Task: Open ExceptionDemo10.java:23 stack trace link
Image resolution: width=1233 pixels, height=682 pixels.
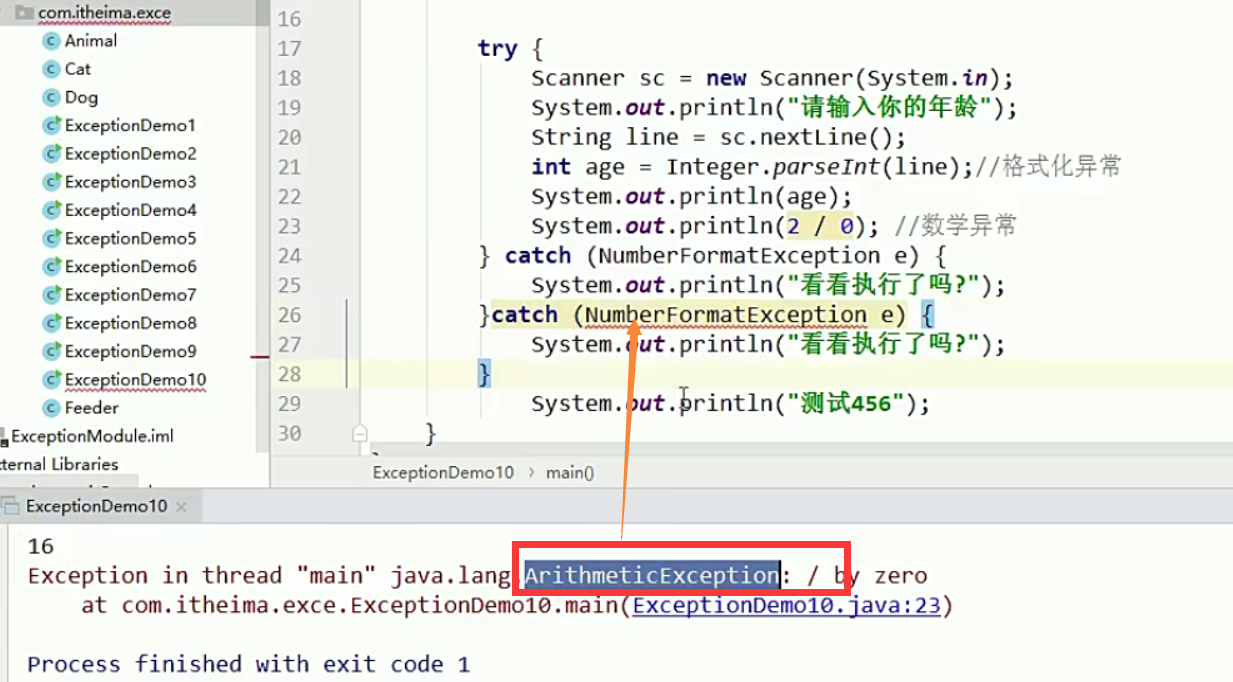Action: pyautogui.click(x=786, y=605)
